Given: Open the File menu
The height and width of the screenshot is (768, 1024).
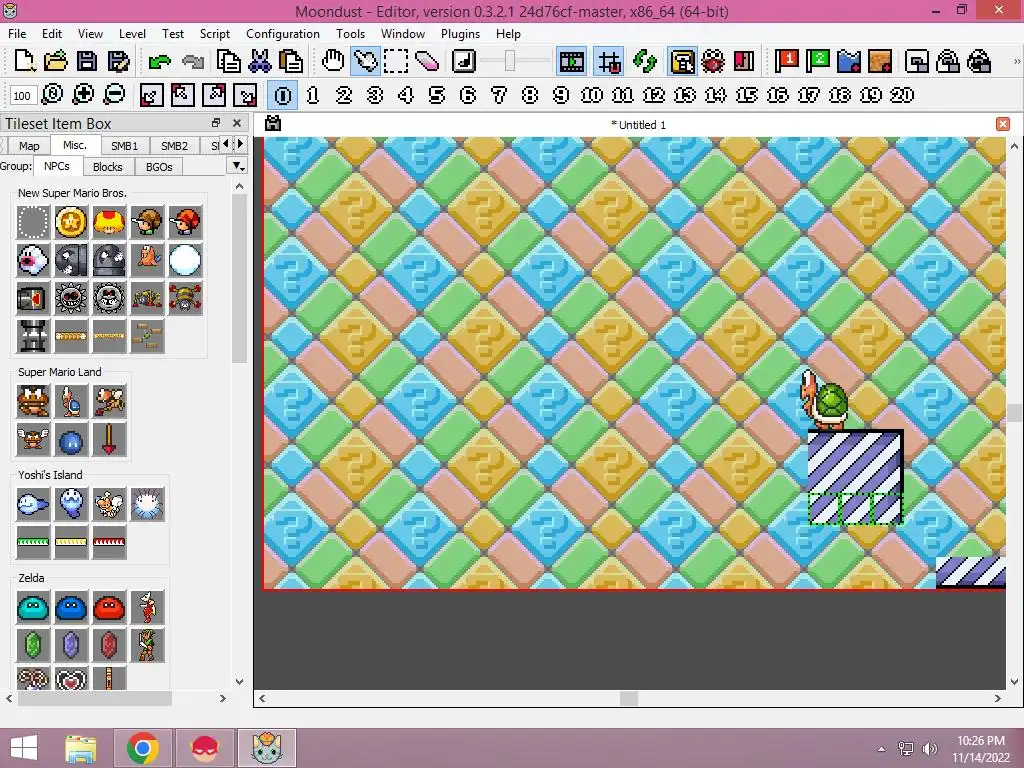Looking at the screenshot, I should pos(17,33).
